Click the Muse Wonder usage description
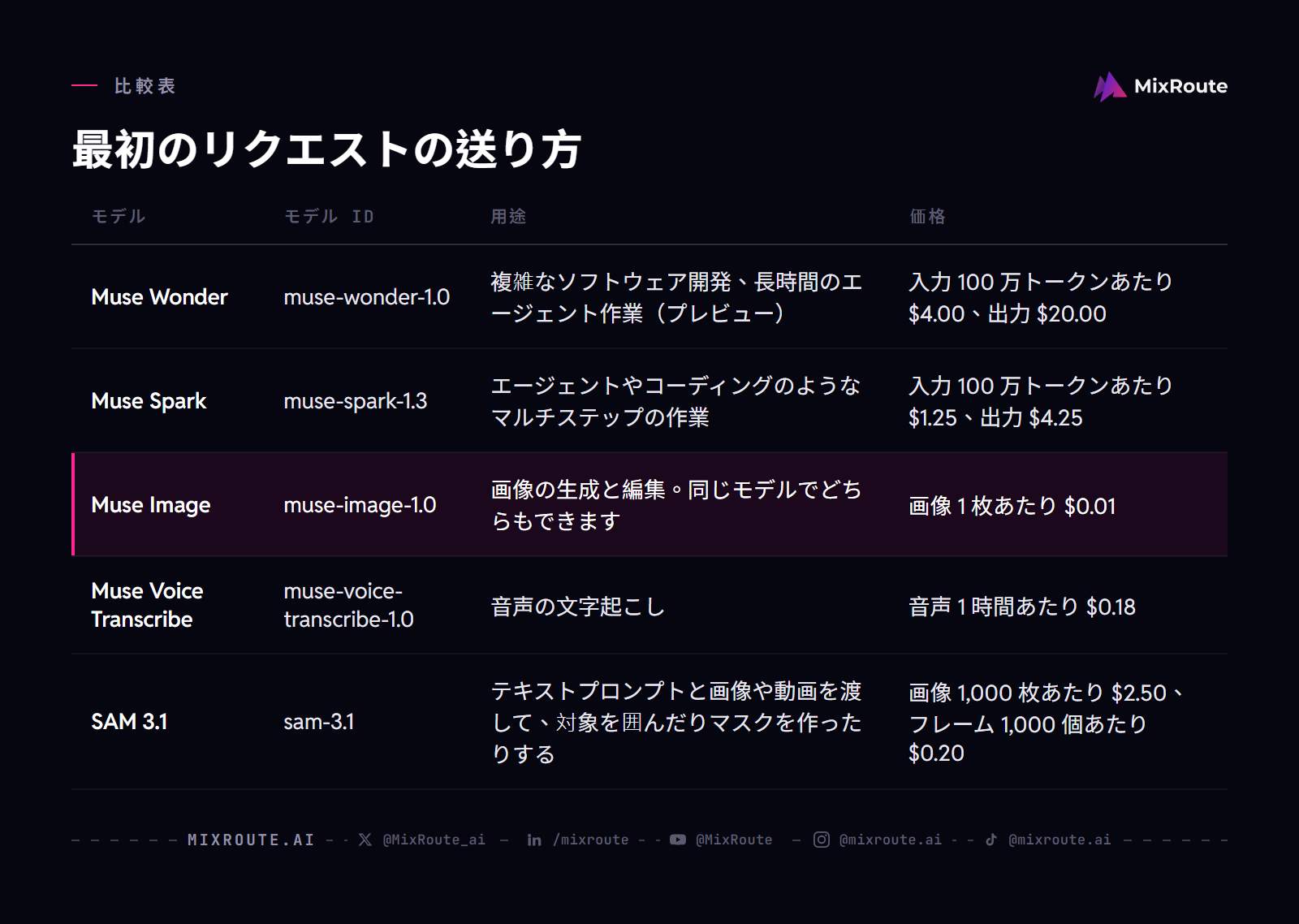The height and width of the screenshot is (924, 1299). tap(676, 297)
